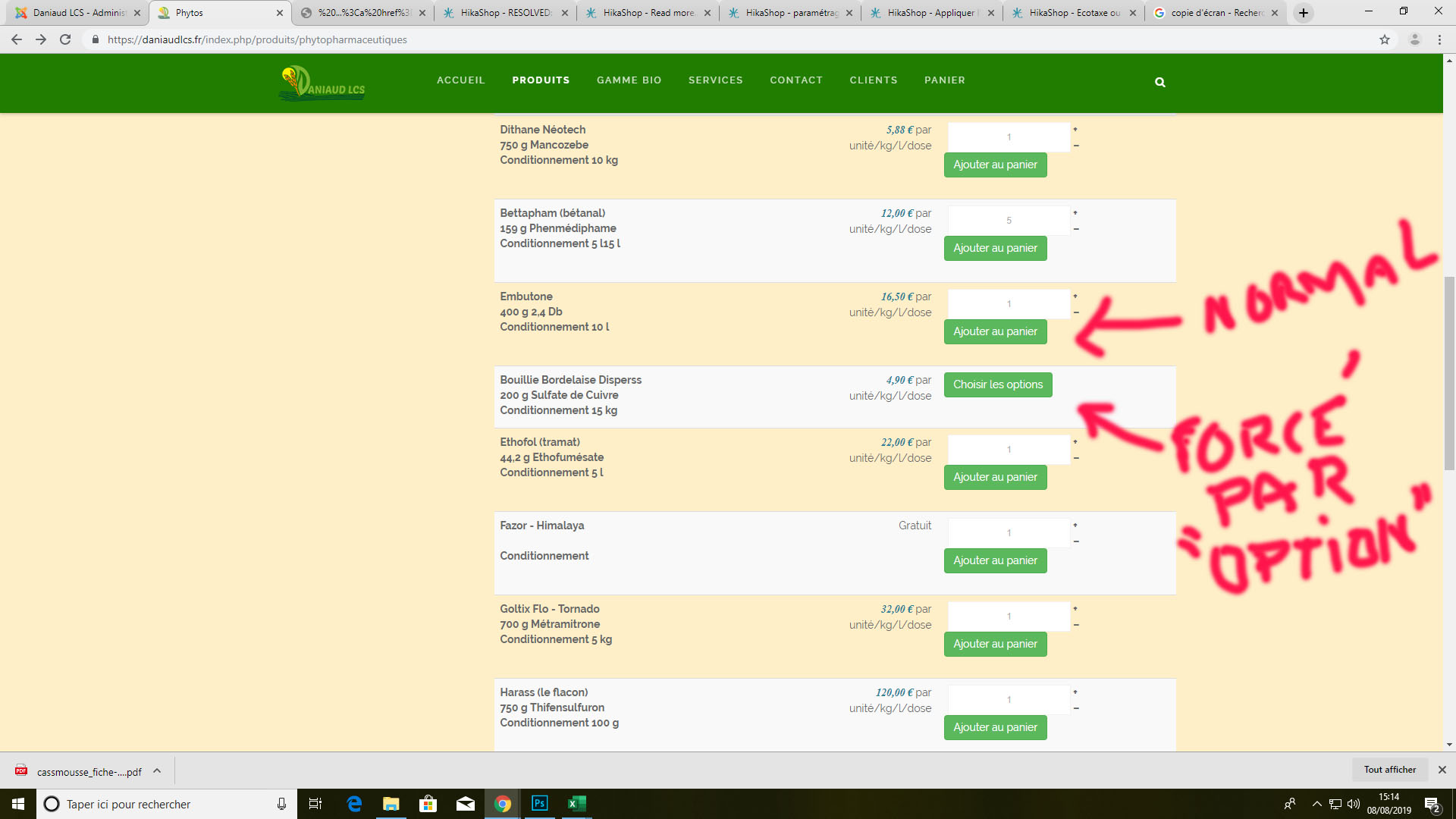Increase quantity for Dithane Néotech
The height and width of the screenshot is (819, 1456).
(x=1075, y=130)
